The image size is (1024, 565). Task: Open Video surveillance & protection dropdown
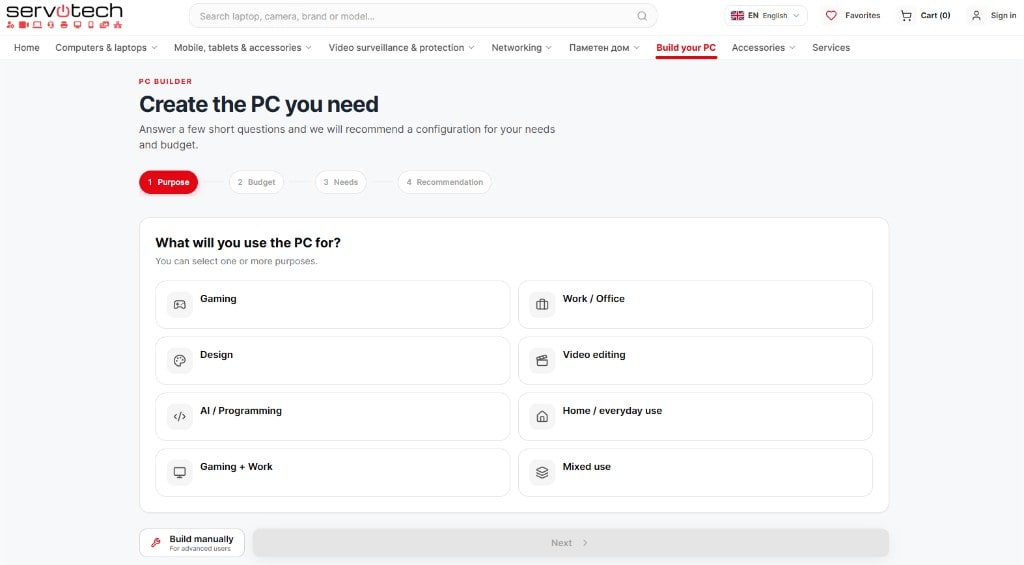[402, 48]
